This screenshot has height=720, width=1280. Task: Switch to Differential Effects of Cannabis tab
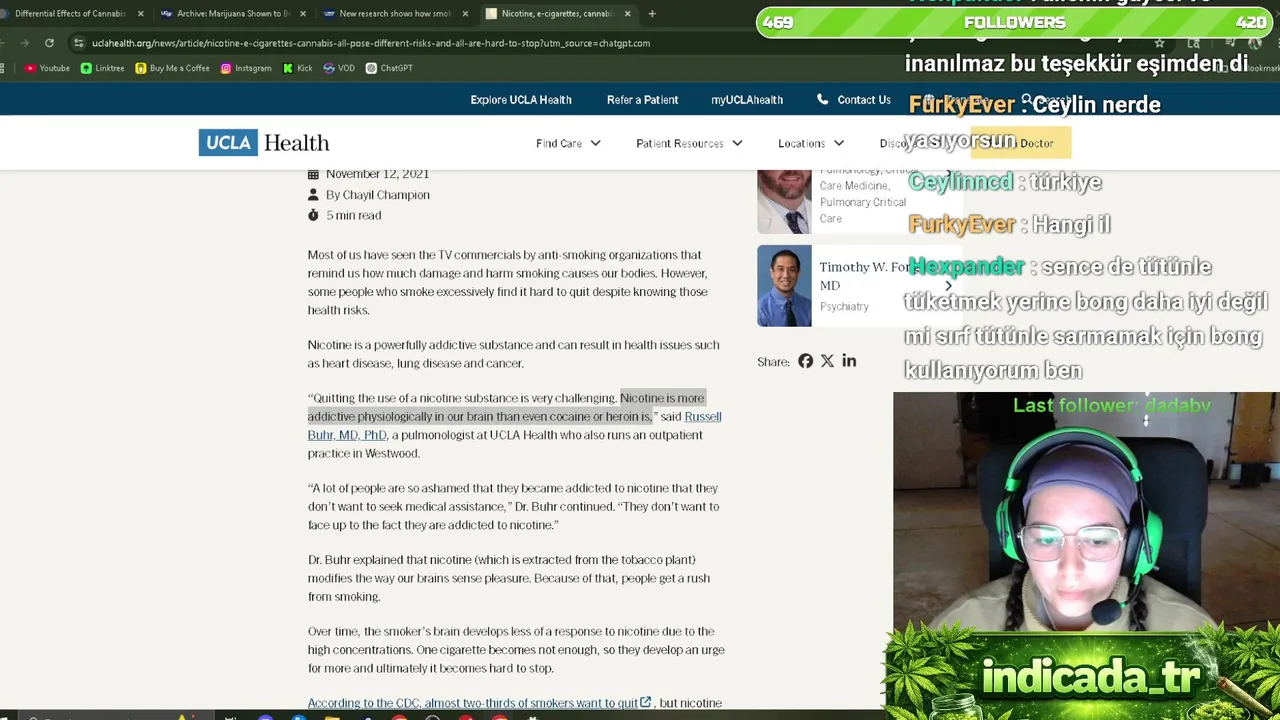(x=70, y=14)
